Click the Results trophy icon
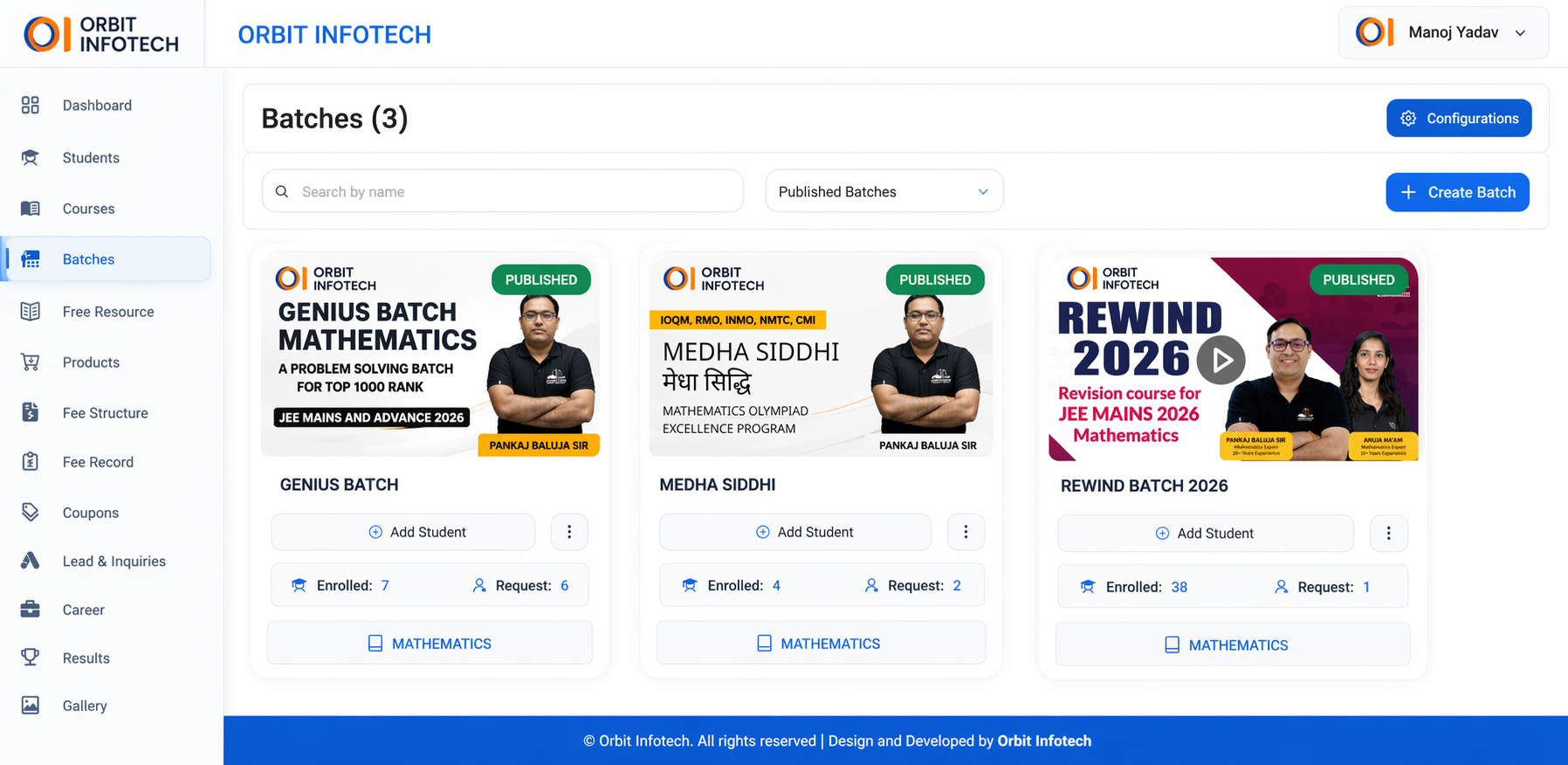The image size is (1568, 765). point(31,658)
